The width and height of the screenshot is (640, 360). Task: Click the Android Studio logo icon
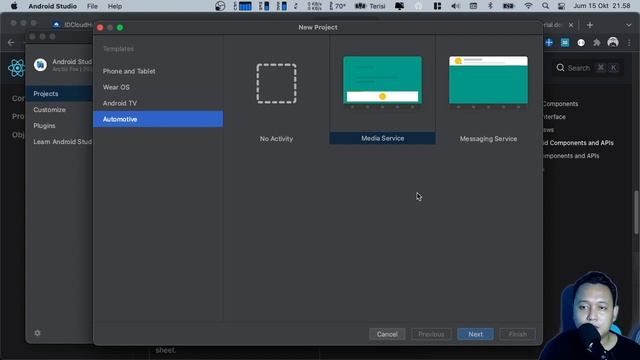pyautogui.click(x=40, y=64)
